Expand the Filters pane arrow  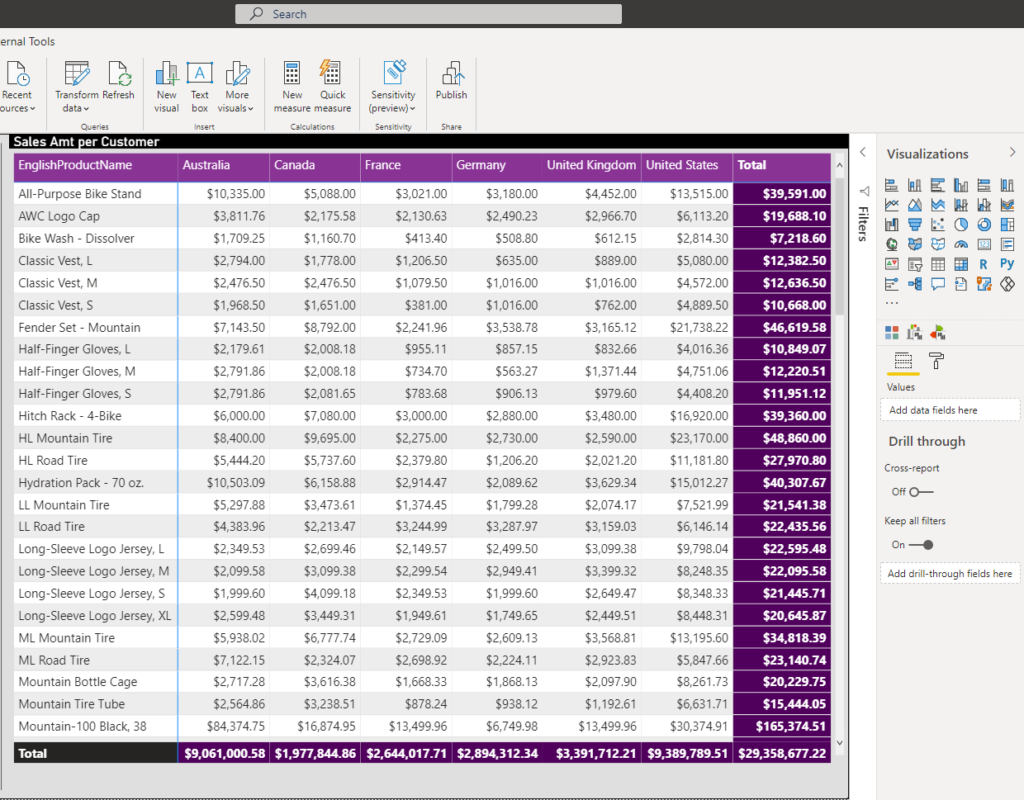pyautogui.click(x=863, y=152)
